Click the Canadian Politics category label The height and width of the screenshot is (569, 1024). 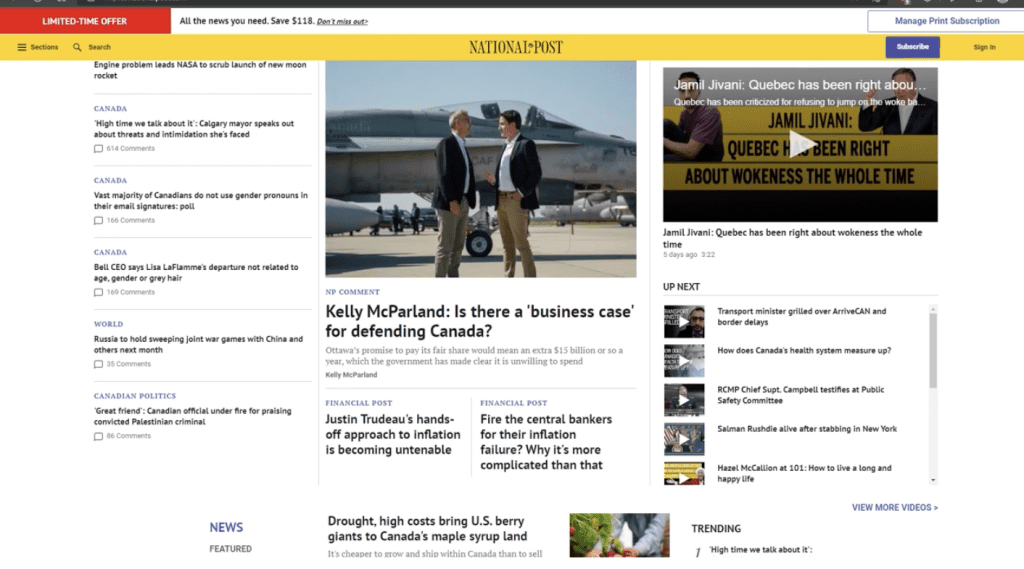click(135, 396)
